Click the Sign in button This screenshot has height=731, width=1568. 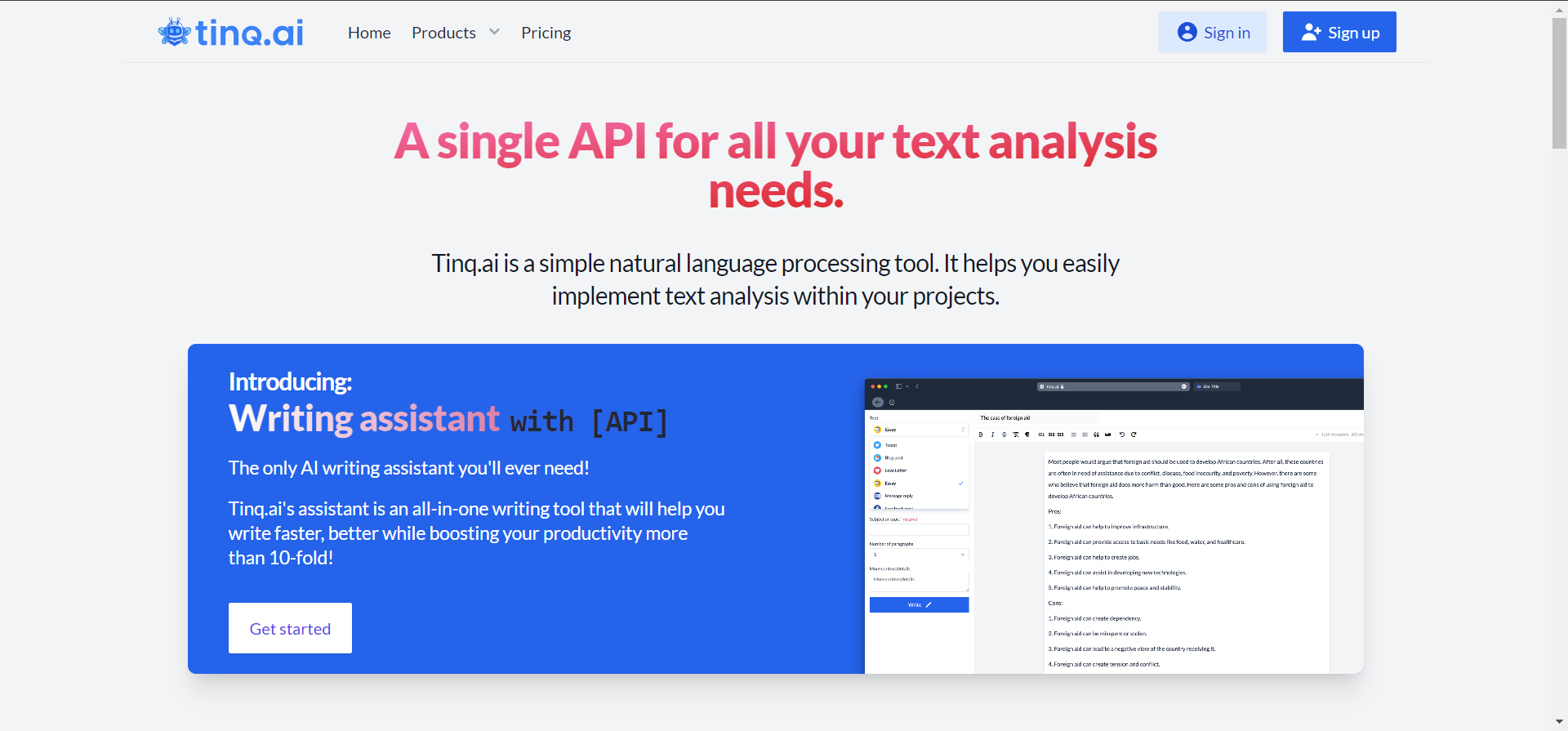click(1213, 32)
